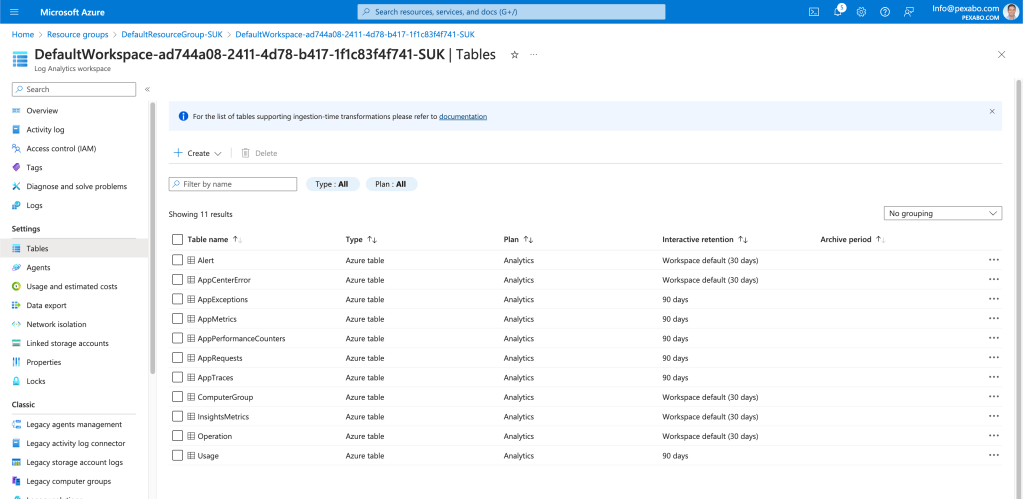1023x499 pixels.
Task: Open Cloud Shell from the top bar
Action: click(x=814, y=12)
